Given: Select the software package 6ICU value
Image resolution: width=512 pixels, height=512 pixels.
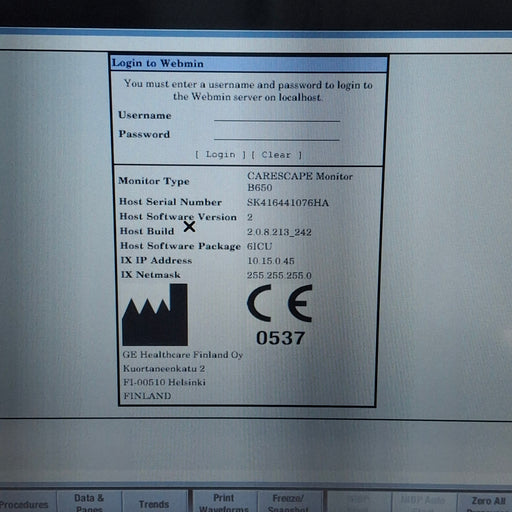Looking at the screenshot, I should (x=260, y=246).
